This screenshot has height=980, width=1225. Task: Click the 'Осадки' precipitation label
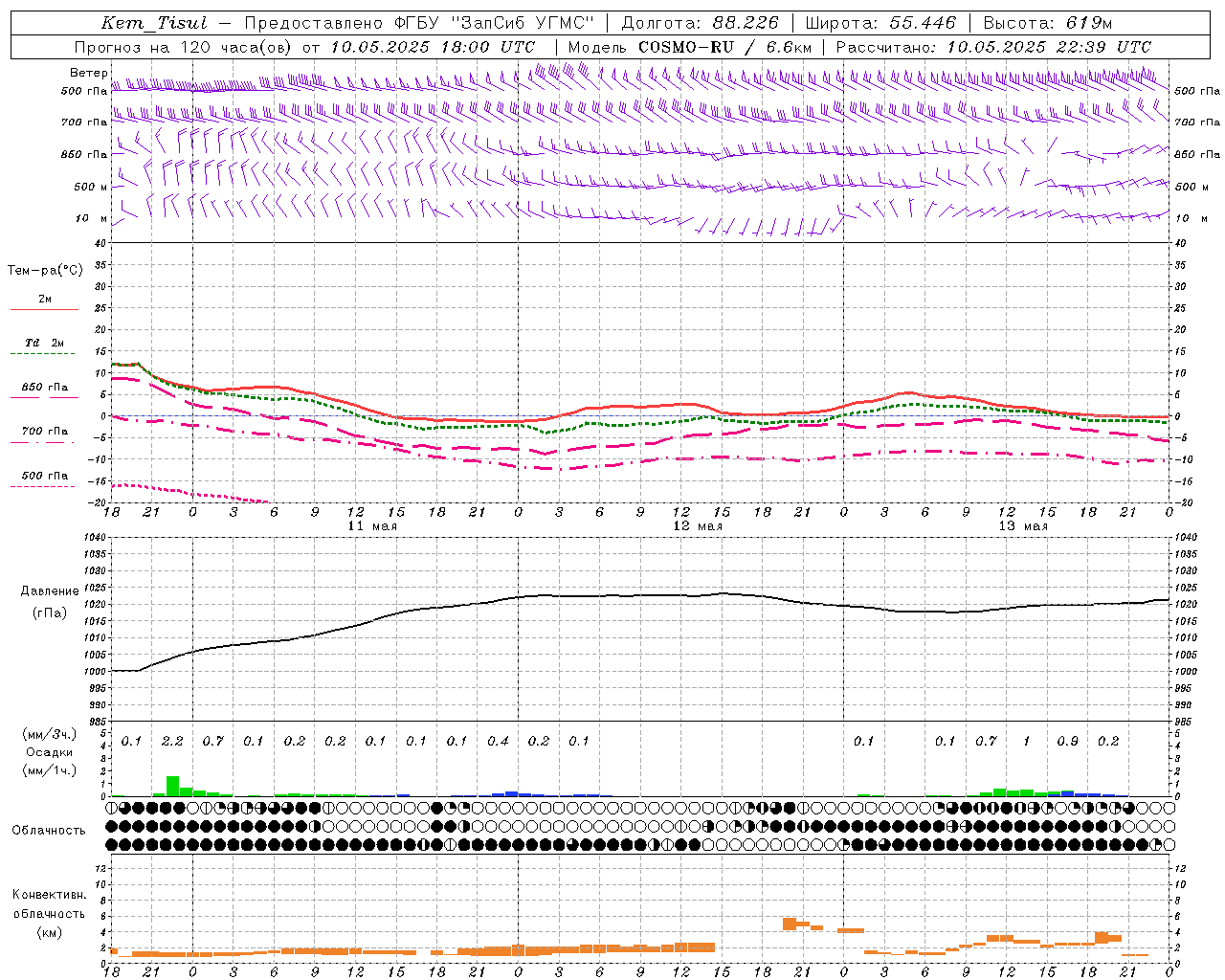click(x=49, y=752)
